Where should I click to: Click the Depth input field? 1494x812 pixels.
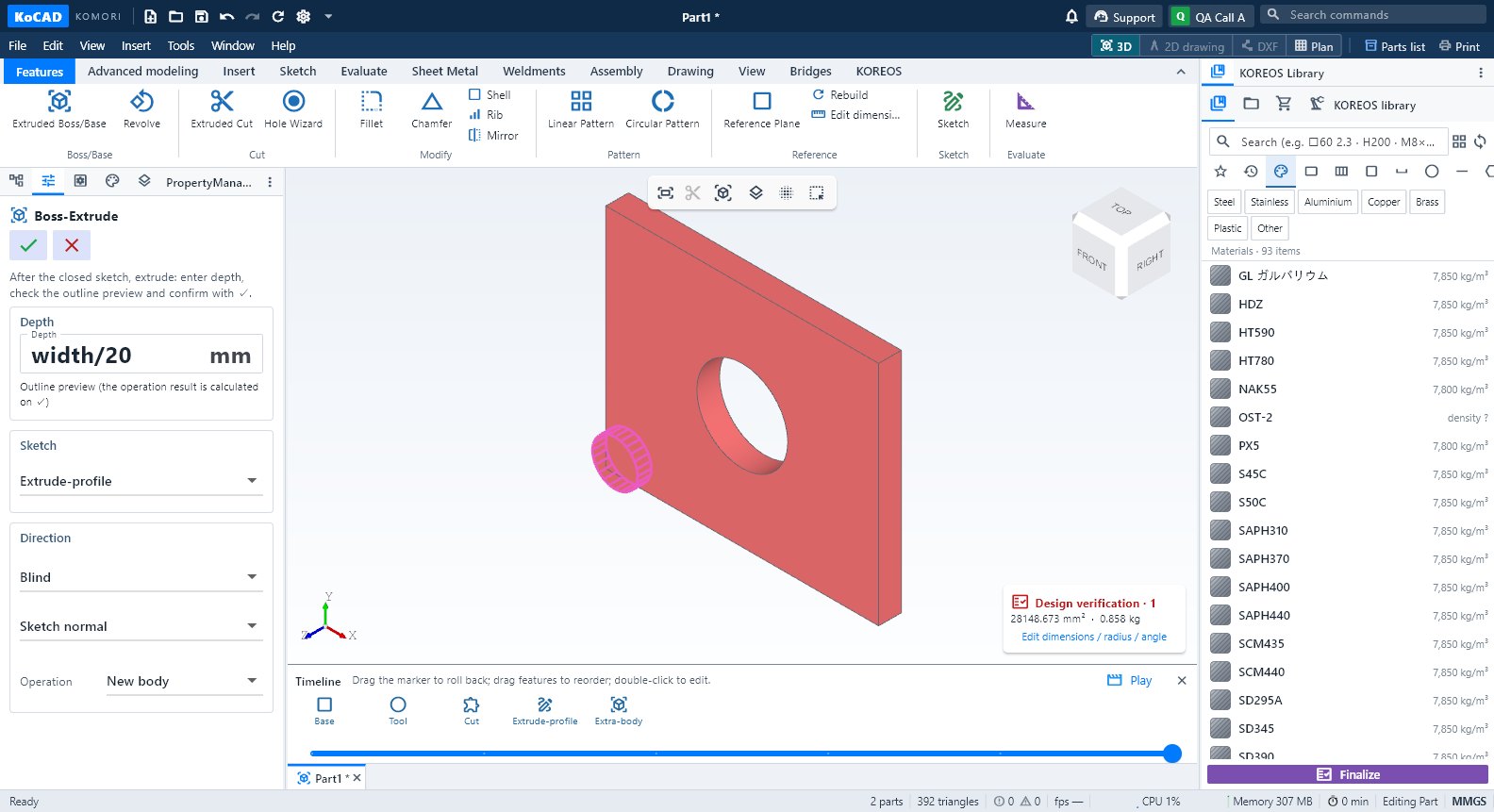141,355
